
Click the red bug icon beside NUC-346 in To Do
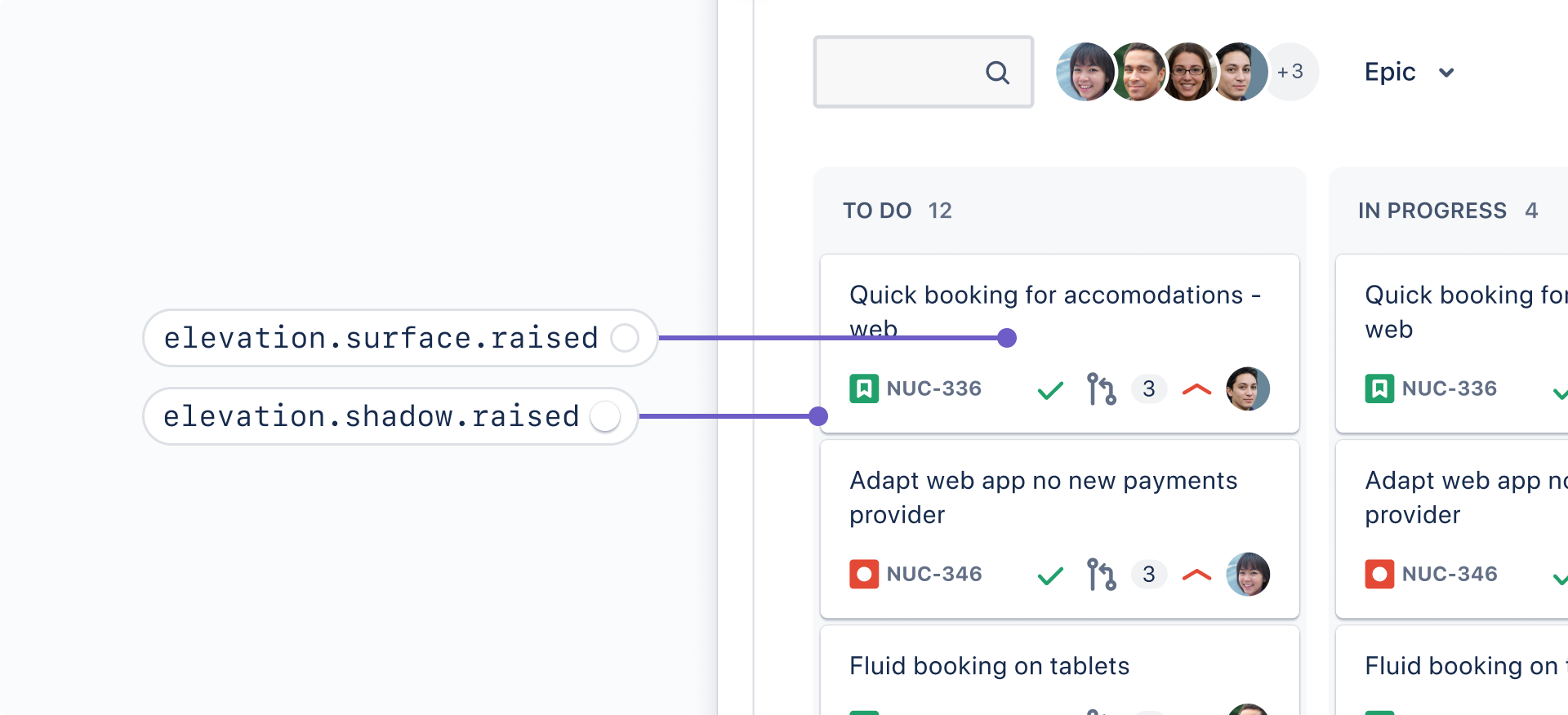863,574
